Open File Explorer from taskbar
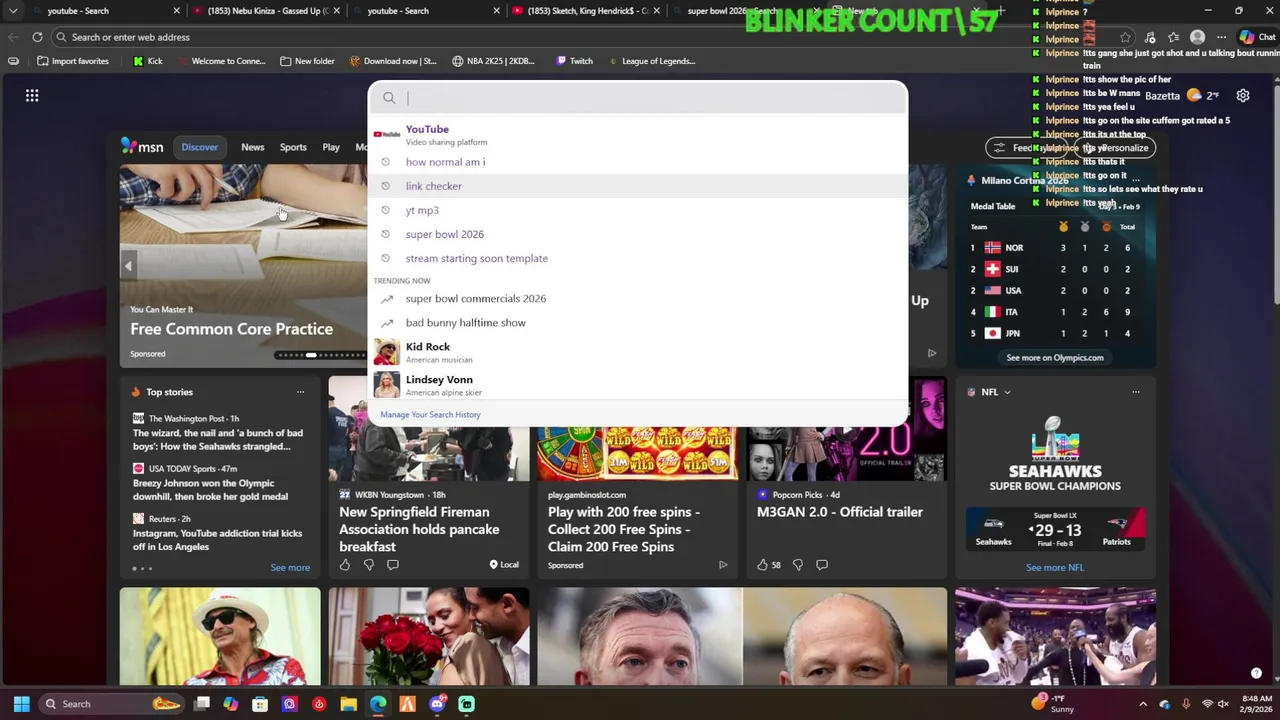The image size is (1280, 720). (x=348, y=704)
